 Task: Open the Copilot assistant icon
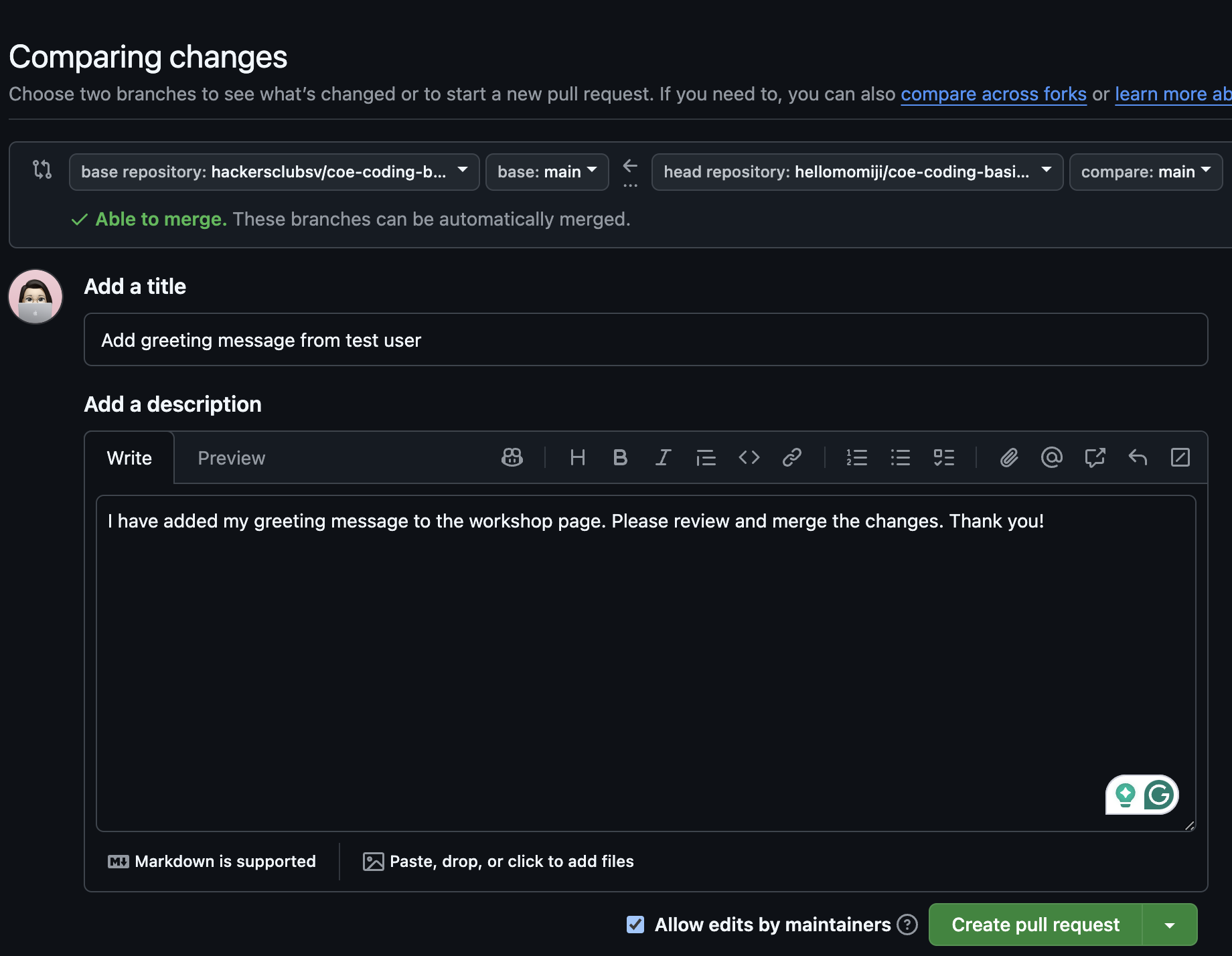point(512,457)
